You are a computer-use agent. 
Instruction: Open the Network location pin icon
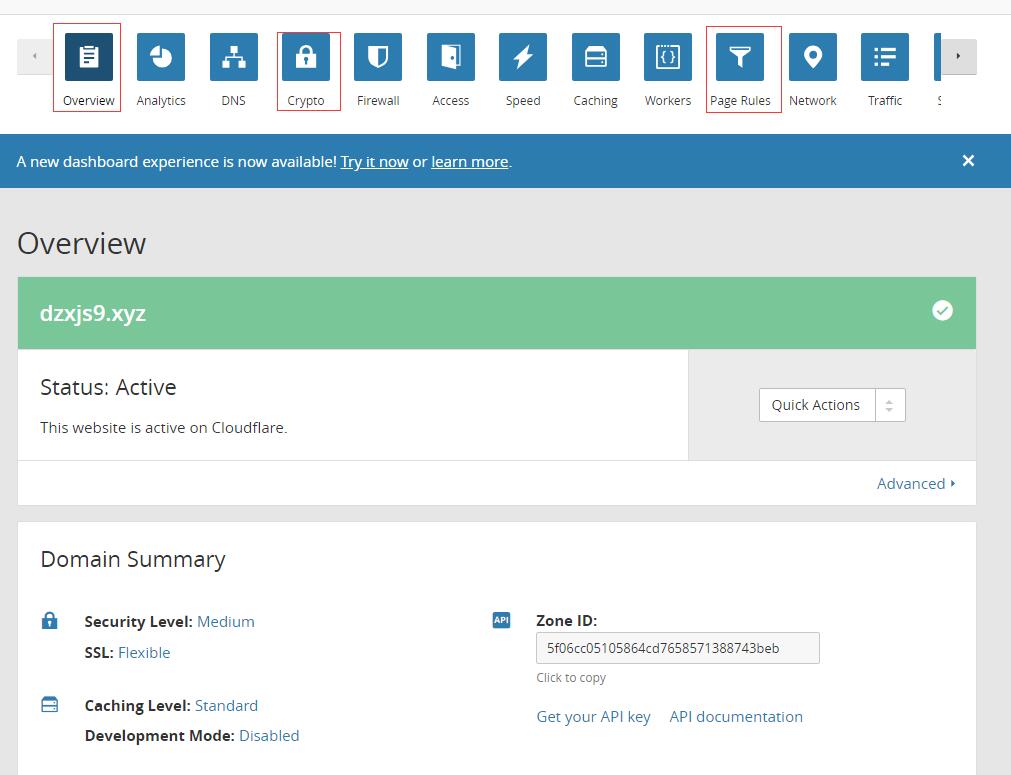pyautogui.click(x=813, y=57)
